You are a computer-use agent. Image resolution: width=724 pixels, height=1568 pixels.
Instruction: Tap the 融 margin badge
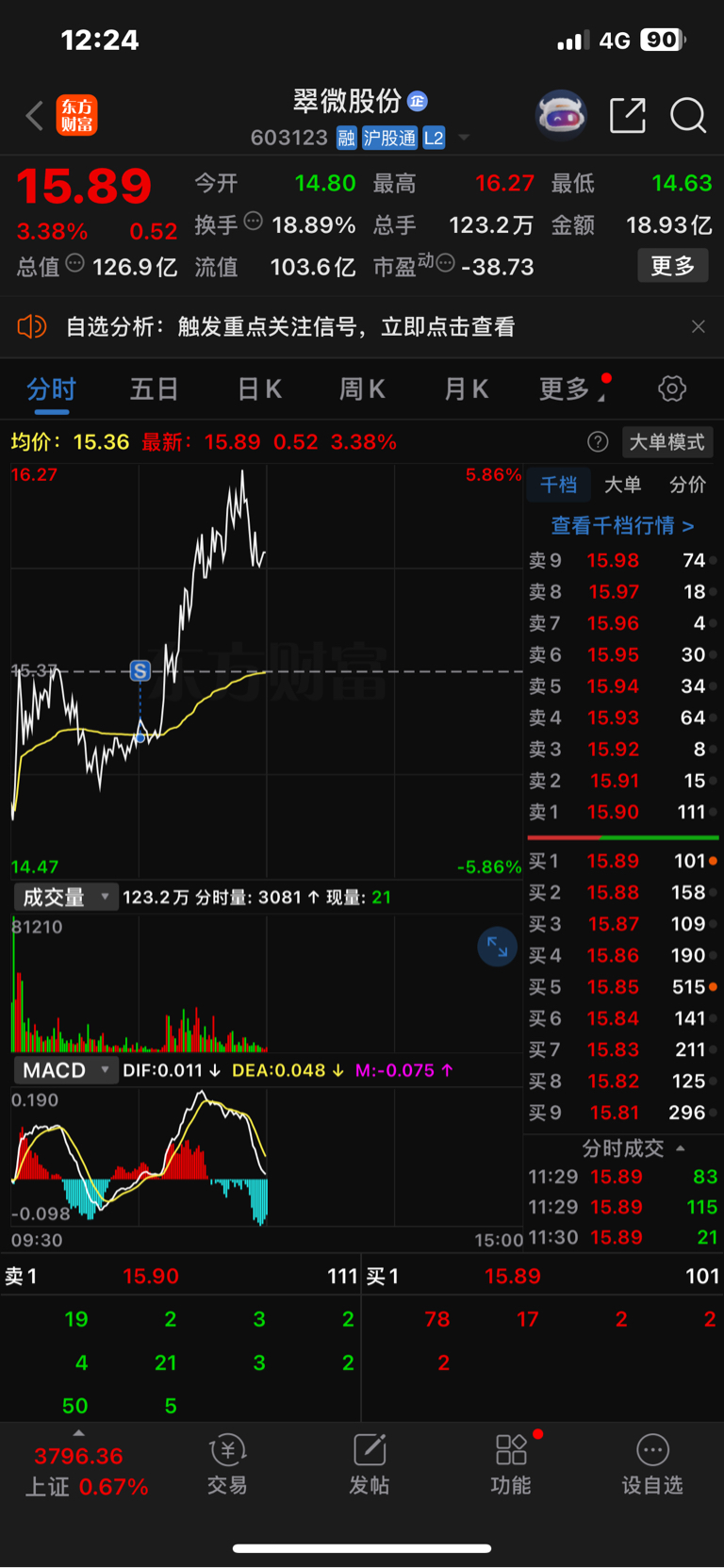tap(346, 138)
